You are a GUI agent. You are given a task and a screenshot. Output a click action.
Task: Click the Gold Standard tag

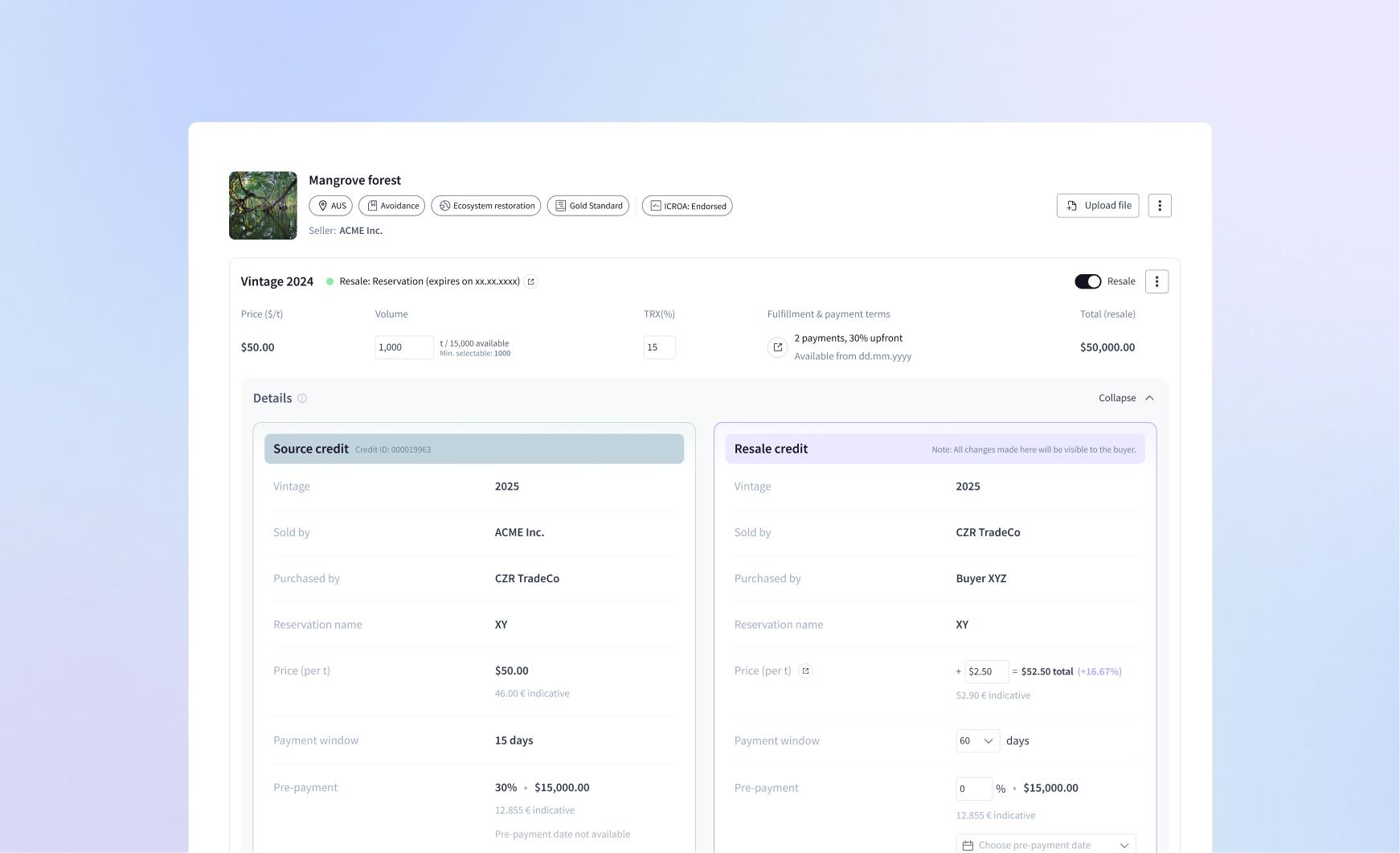[x=588, y=206]
